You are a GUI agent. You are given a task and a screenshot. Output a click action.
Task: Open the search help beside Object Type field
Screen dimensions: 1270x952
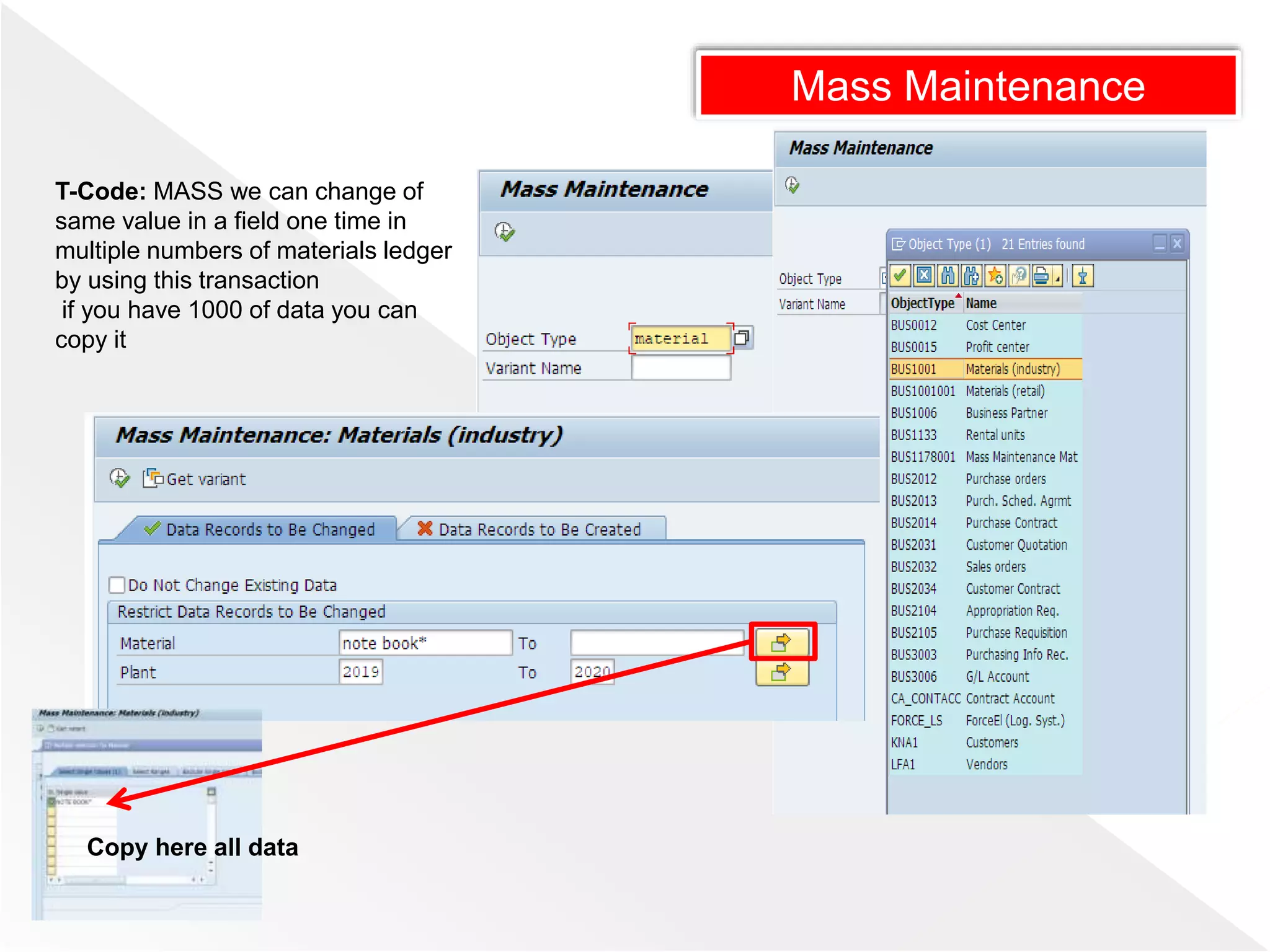pyautogui.click(x=742, y=338)
